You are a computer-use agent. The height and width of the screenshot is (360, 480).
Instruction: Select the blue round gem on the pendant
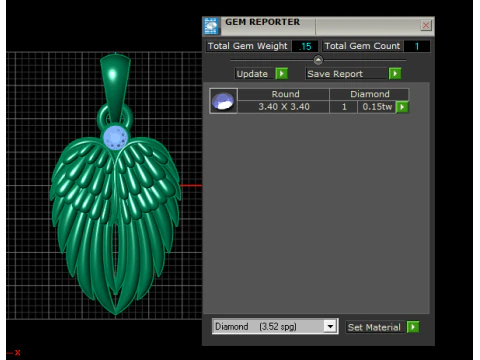tap(115, 138)
